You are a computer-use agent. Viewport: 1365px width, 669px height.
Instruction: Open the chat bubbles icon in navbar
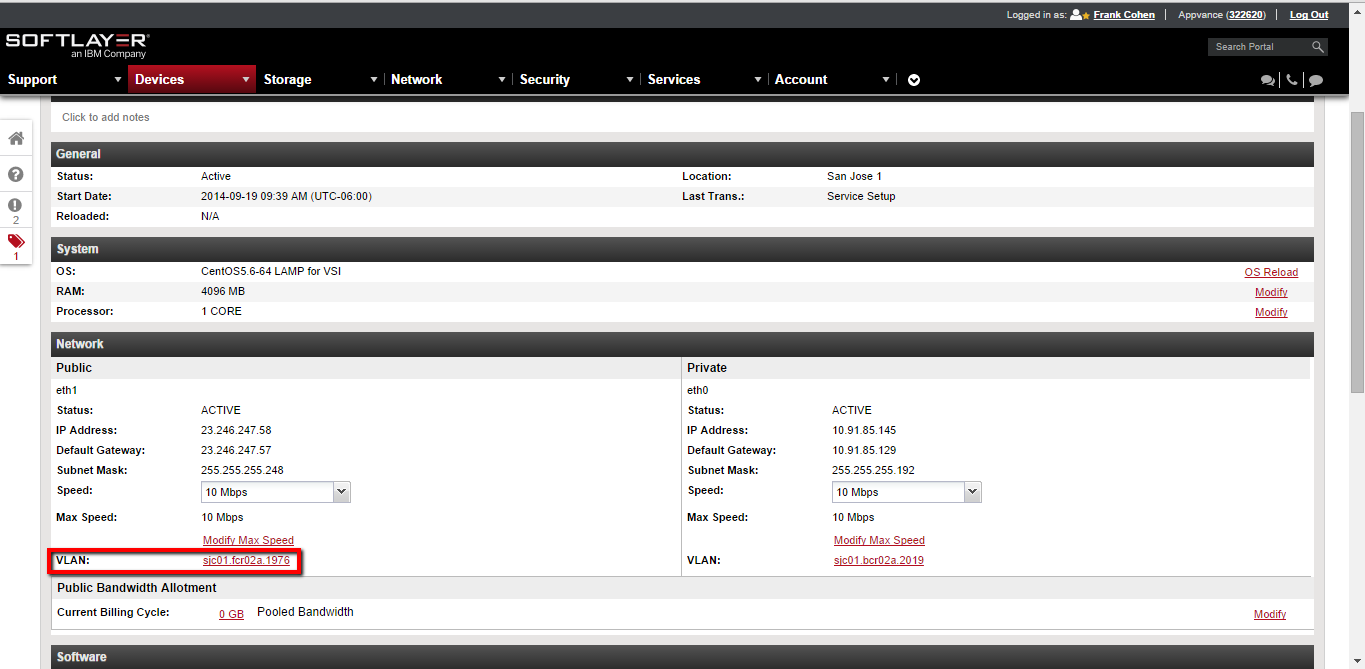[x=1268, y=81]
